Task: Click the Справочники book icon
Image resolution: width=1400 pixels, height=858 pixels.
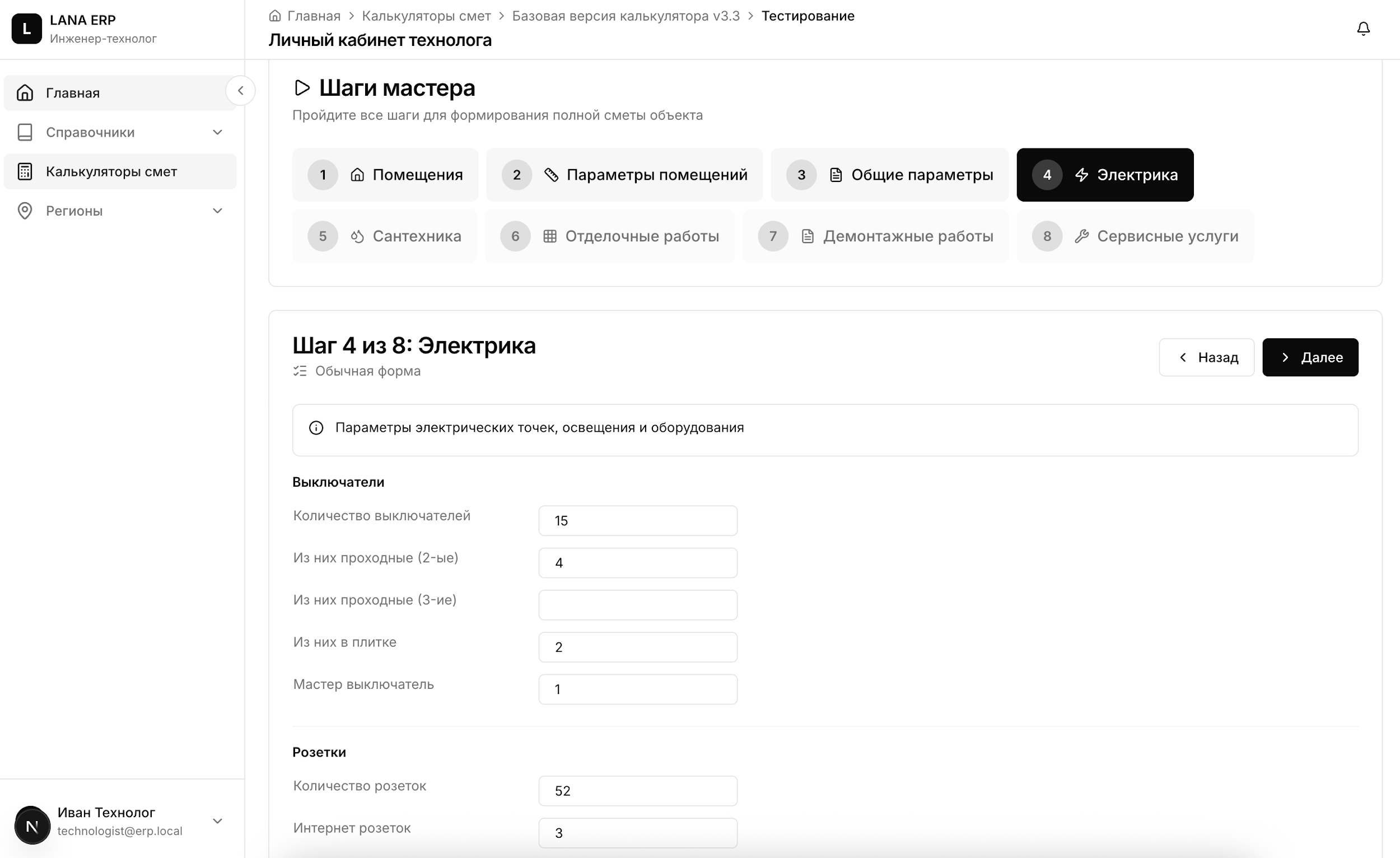Action: [25, 132]
